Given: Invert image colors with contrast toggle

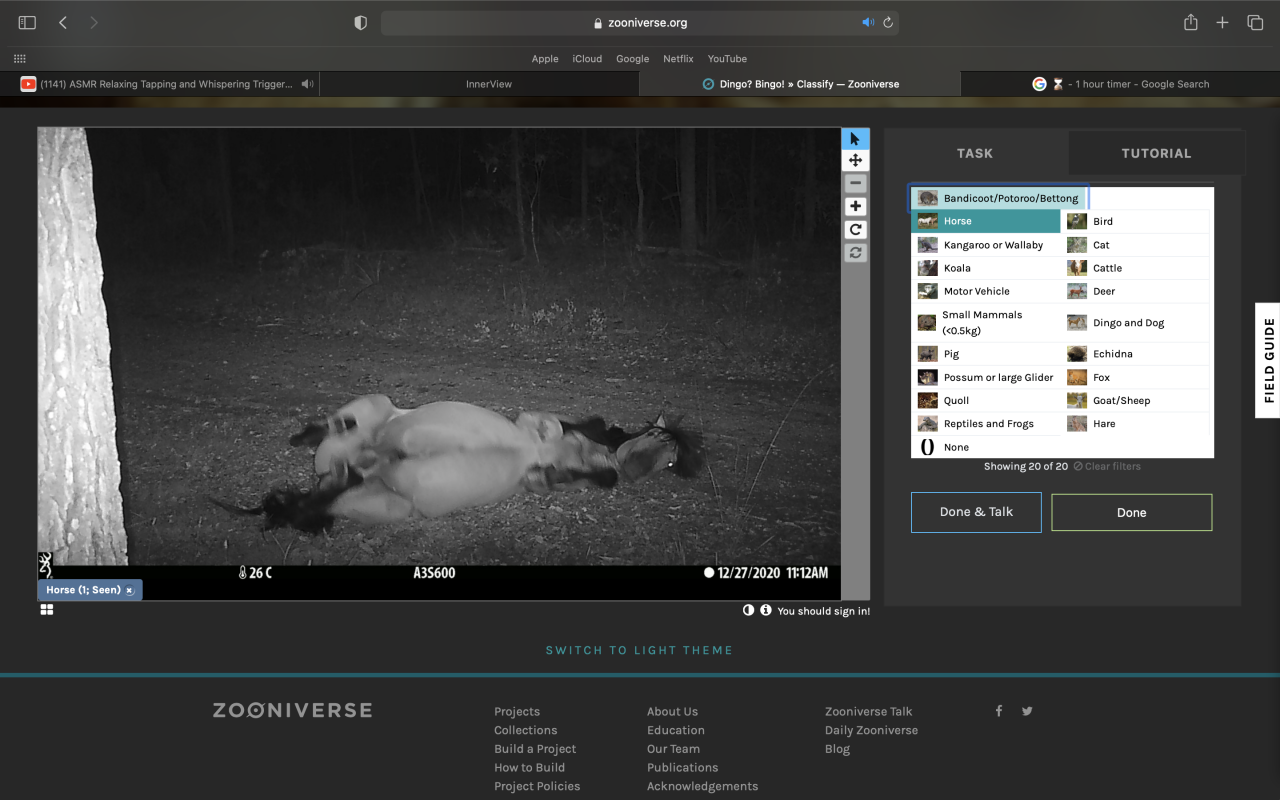Looking at the screenshot, I should tap(748, 610).
